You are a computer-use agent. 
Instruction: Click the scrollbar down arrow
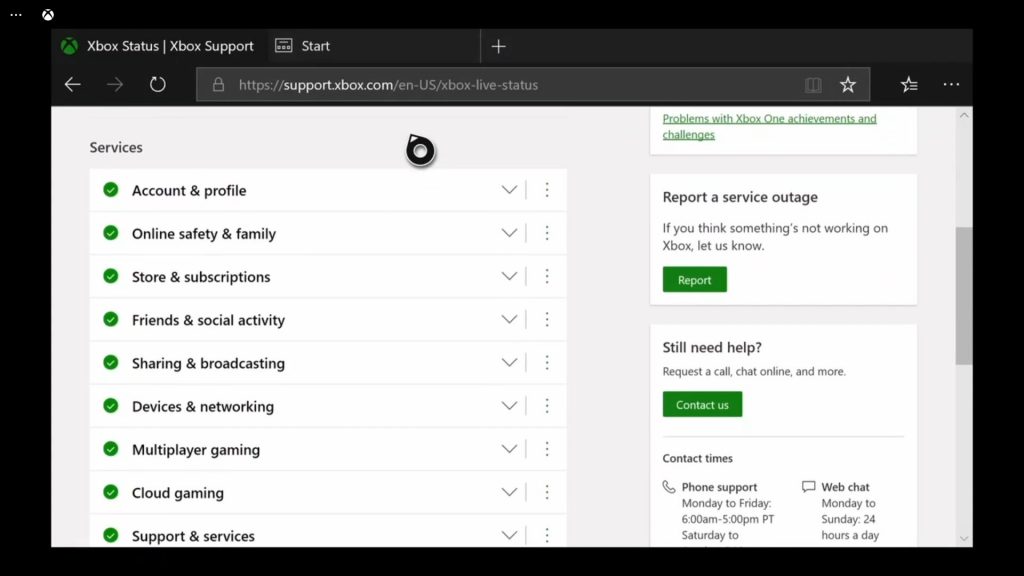pos(964,539)
